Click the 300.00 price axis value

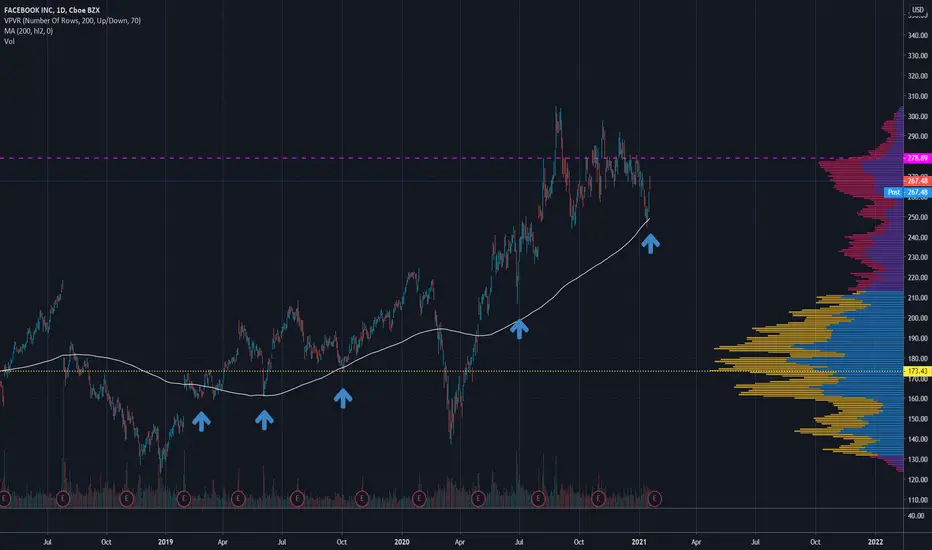pyautogui.click(x=918, y=116)
